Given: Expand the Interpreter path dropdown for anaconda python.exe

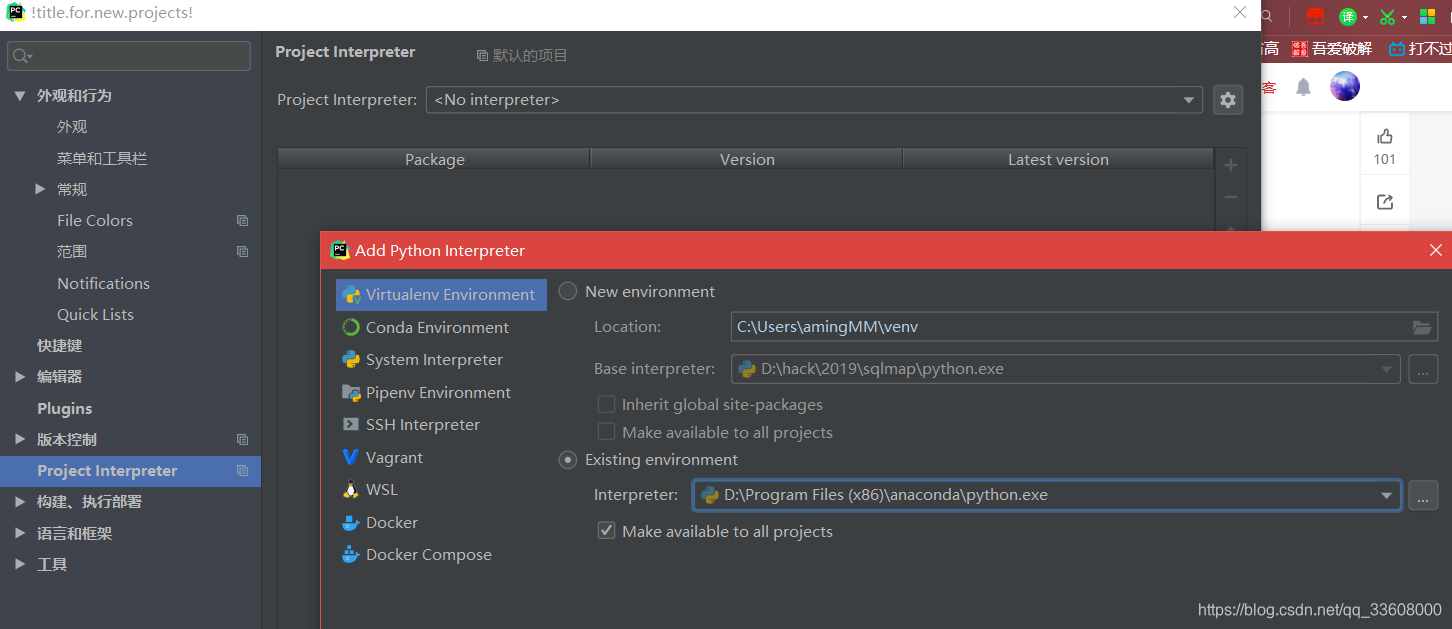Looking at the screenshot, I should 1387,495.
